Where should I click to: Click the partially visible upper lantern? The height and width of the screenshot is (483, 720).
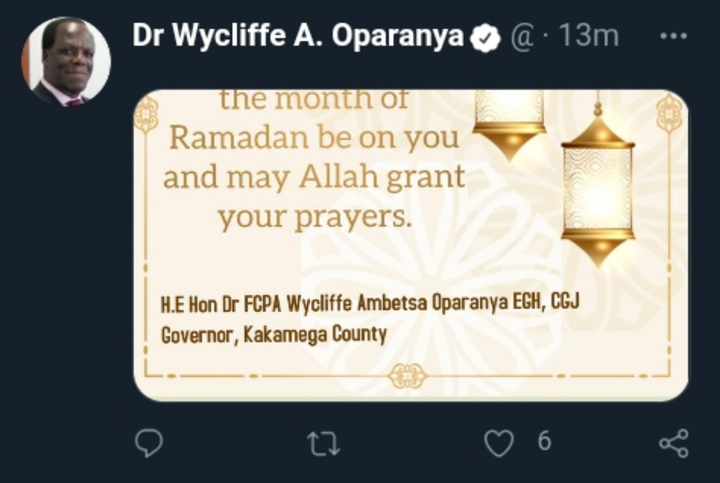pyautogui.click(x=510, y=124)
